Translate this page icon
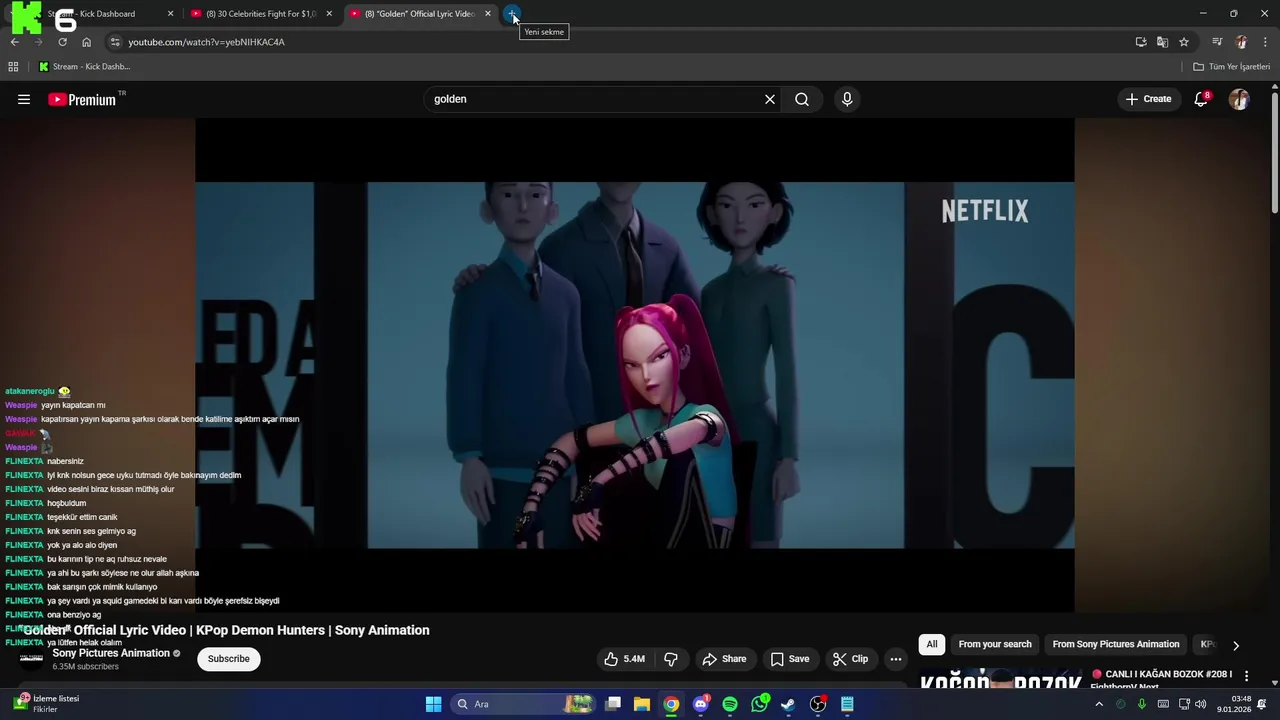This screenshot has height=720, width=1280. (x=1162, y=42)
